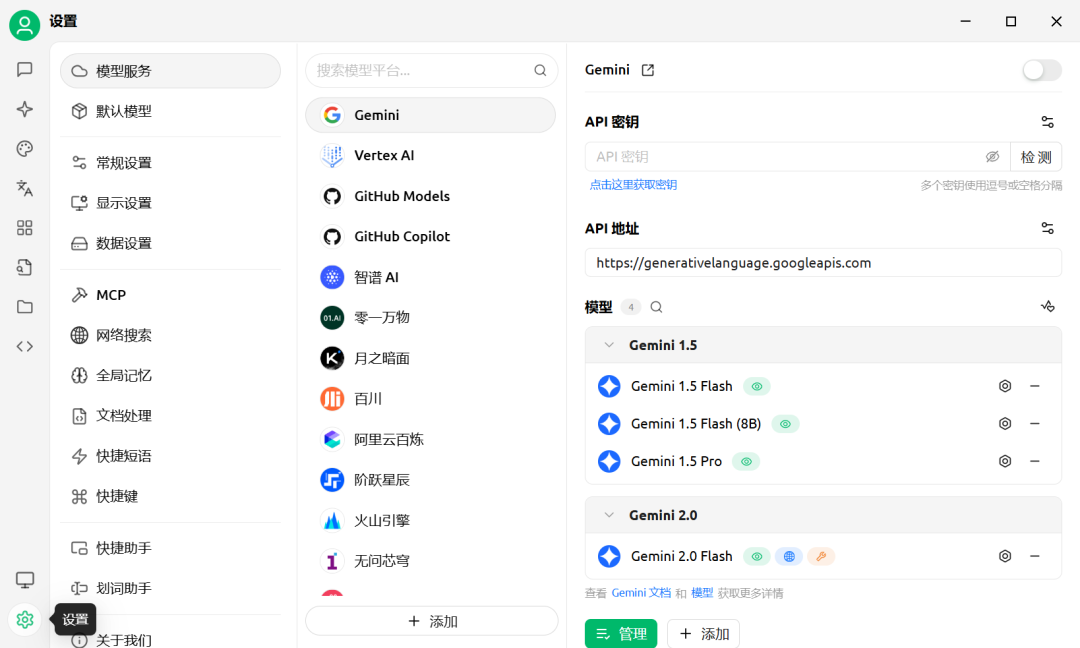Click the sparkle agents icon in sidebar
This screenshot has height=648, width=1080.
(25, 109)
